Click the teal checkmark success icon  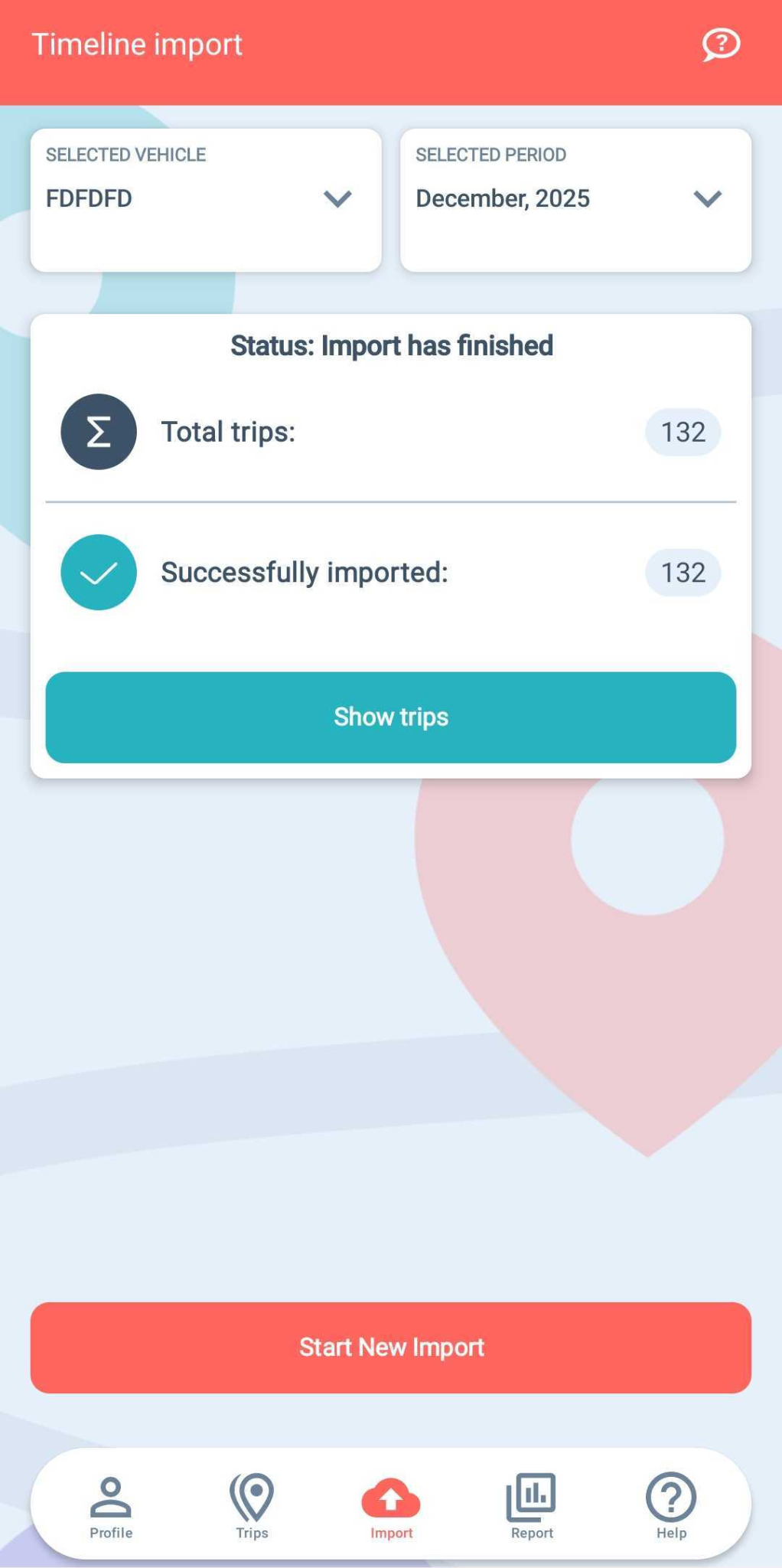point(99,572)
